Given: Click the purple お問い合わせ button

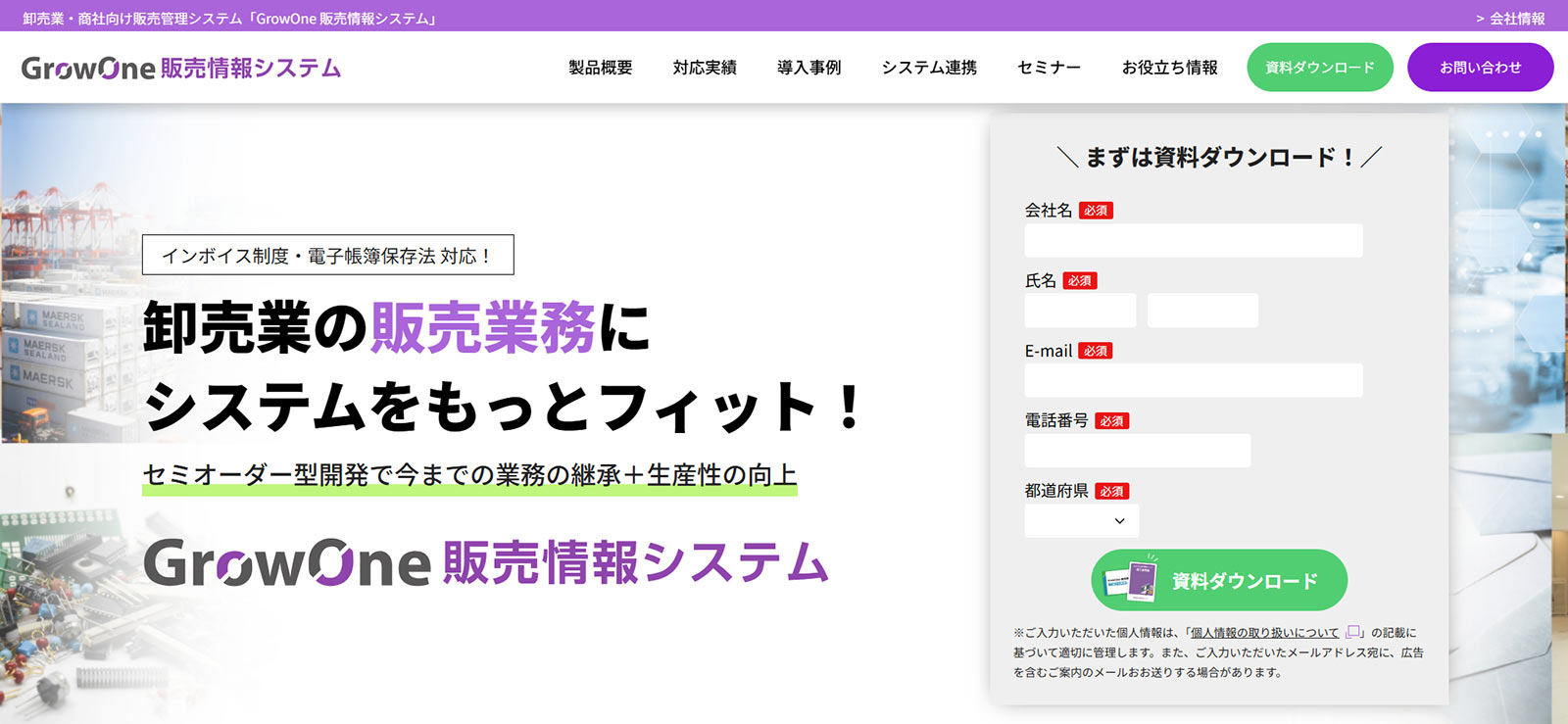Looking at the screenshot, I should click(1481, 68).
